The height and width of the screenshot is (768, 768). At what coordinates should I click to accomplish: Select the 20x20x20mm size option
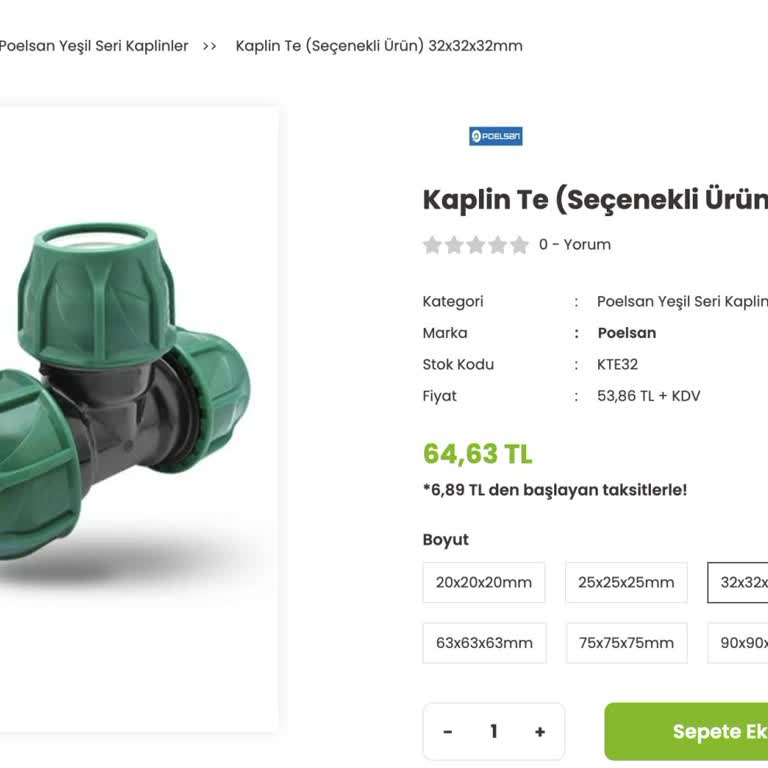(484, 582)
